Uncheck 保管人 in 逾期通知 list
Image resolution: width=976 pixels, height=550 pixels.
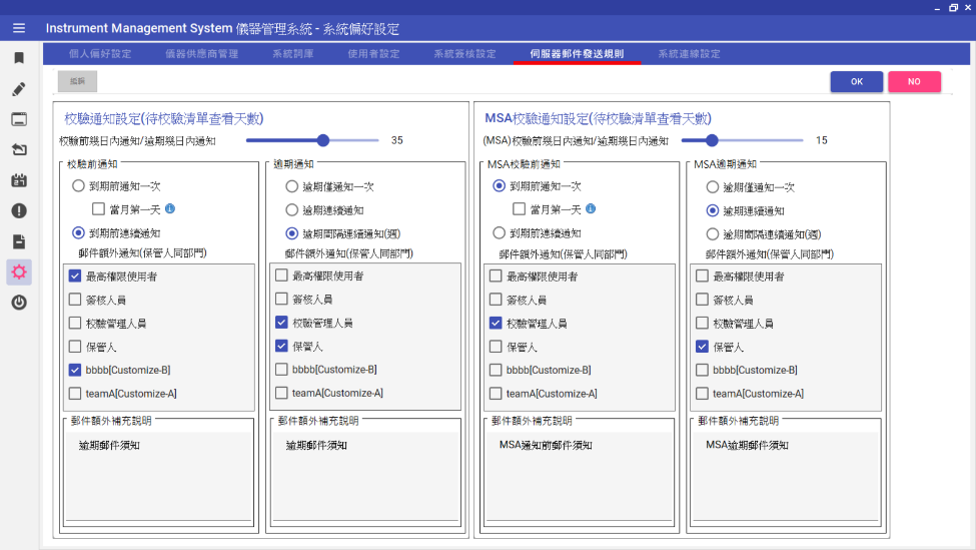point(282,346)
